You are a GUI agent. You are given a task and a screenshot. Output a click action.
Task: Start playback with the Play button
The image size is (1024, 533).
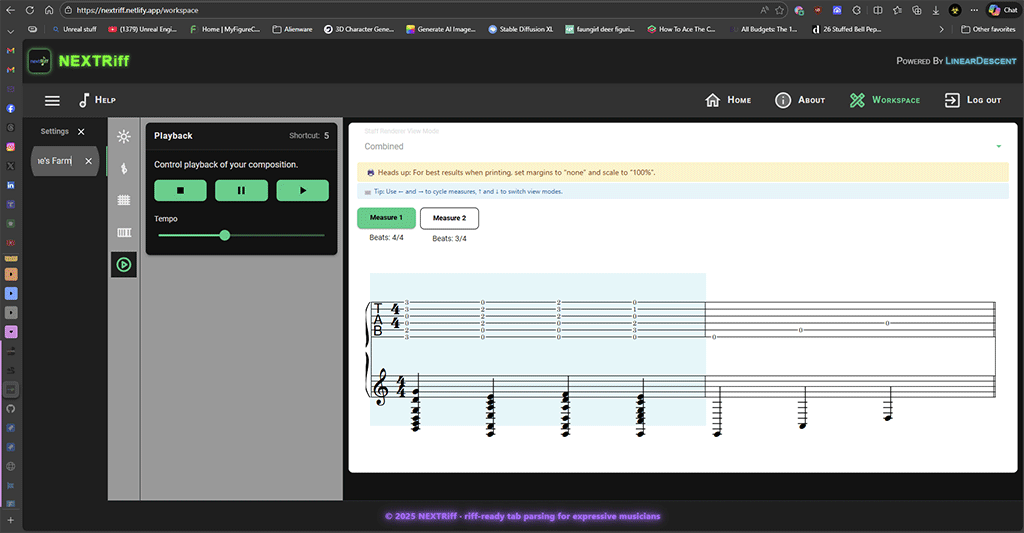pyautogui.click(x=302, y=190)
